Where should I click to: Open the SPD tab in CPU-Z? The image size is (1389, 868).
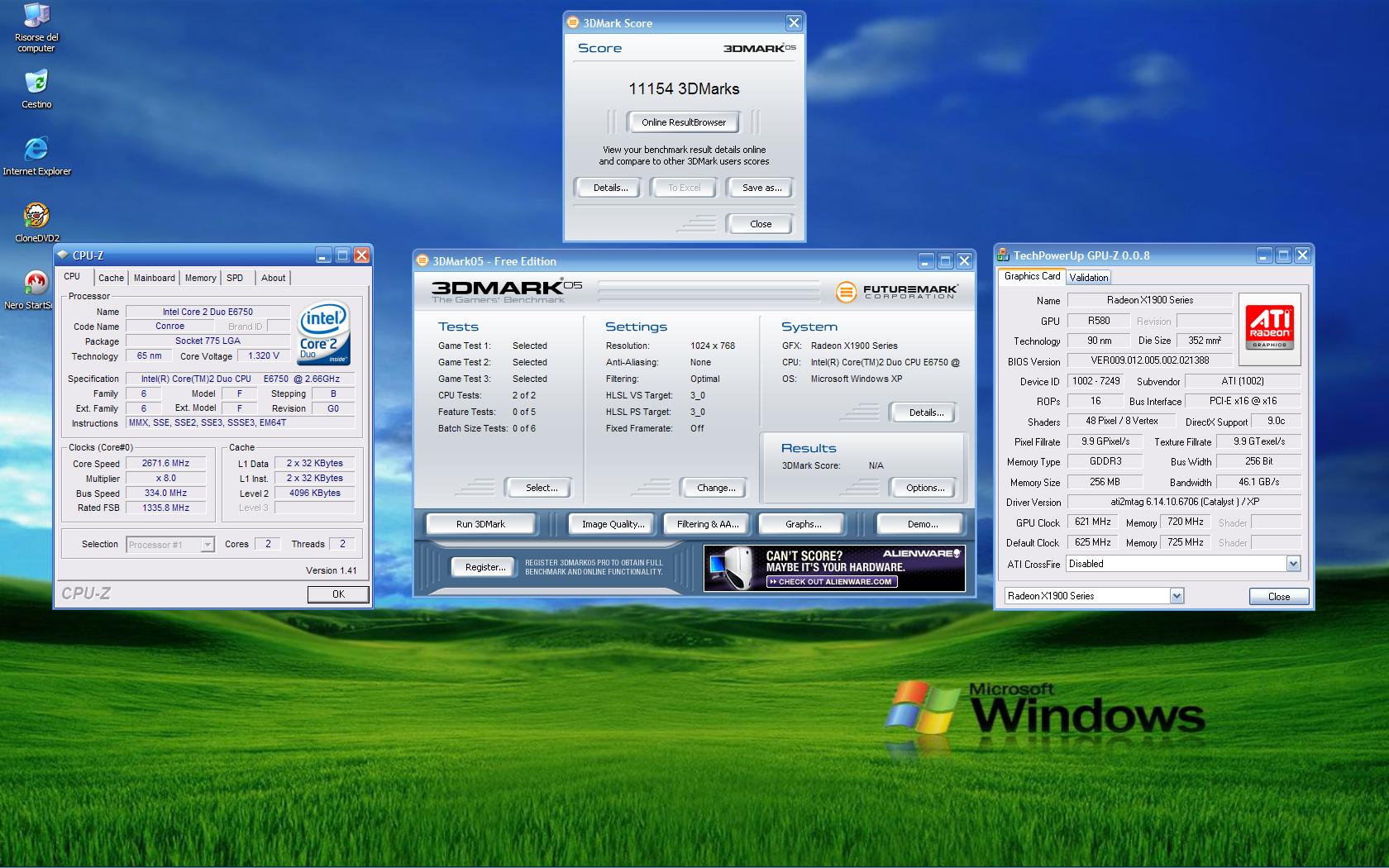click(235, 278)
